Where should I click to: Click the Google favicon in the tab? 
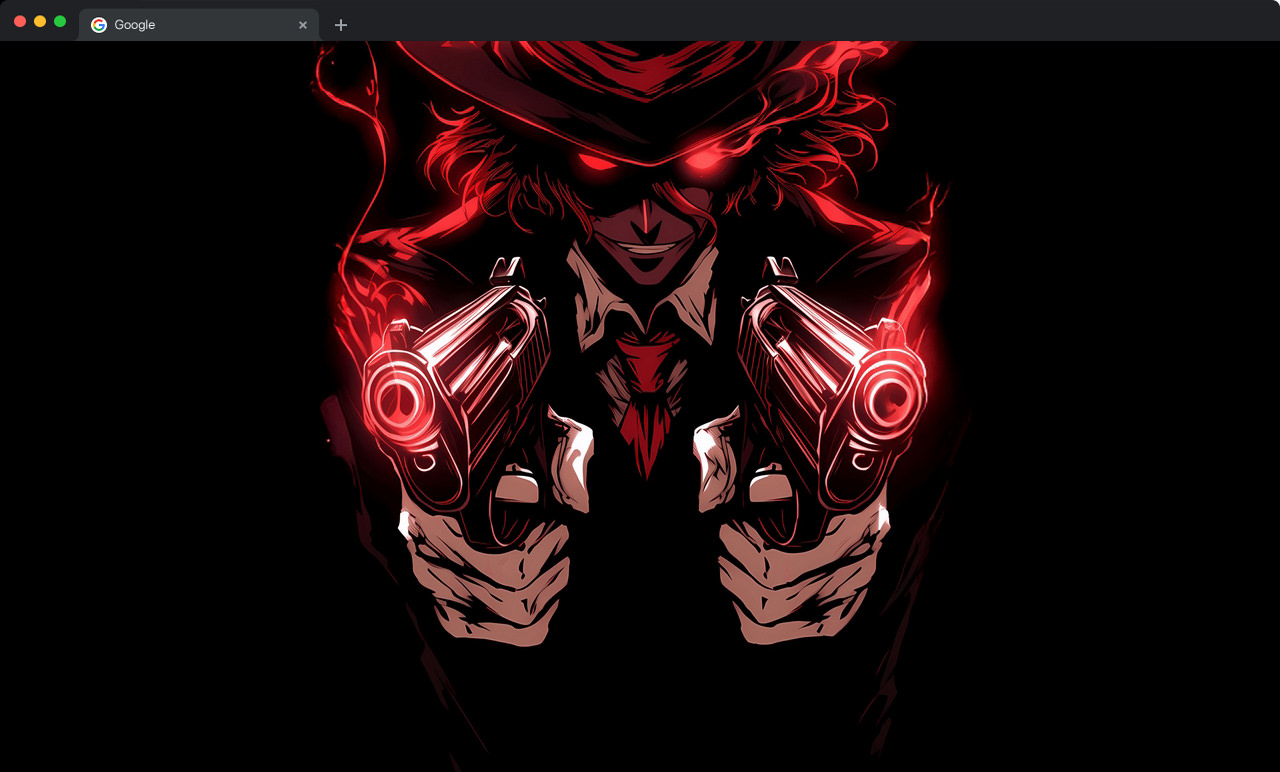click(x=99, y=25)
